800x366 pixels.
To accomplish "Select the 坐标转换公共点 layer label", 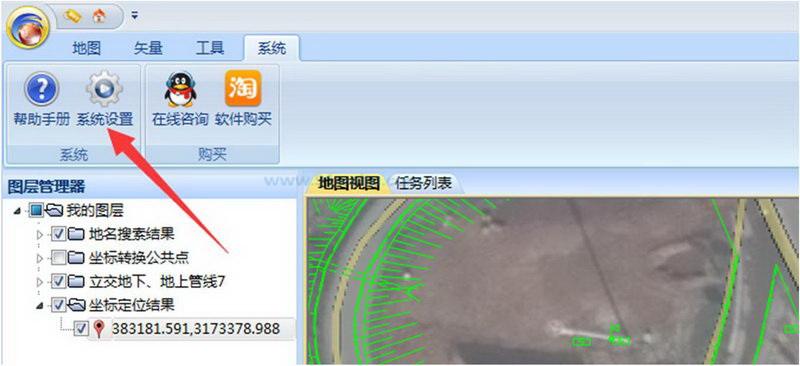I will [x=139, y=258].
